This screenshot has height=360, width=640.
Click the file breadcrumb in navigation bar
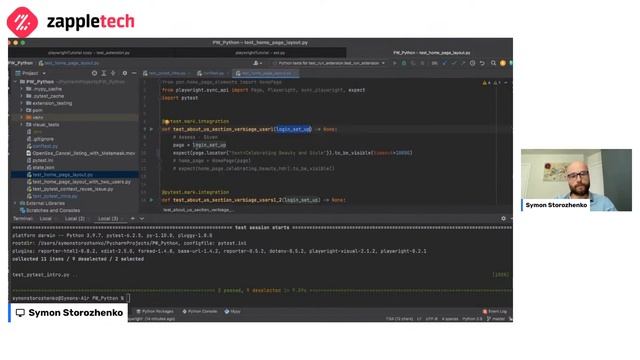pyautogui.click(x=69, y=63)
